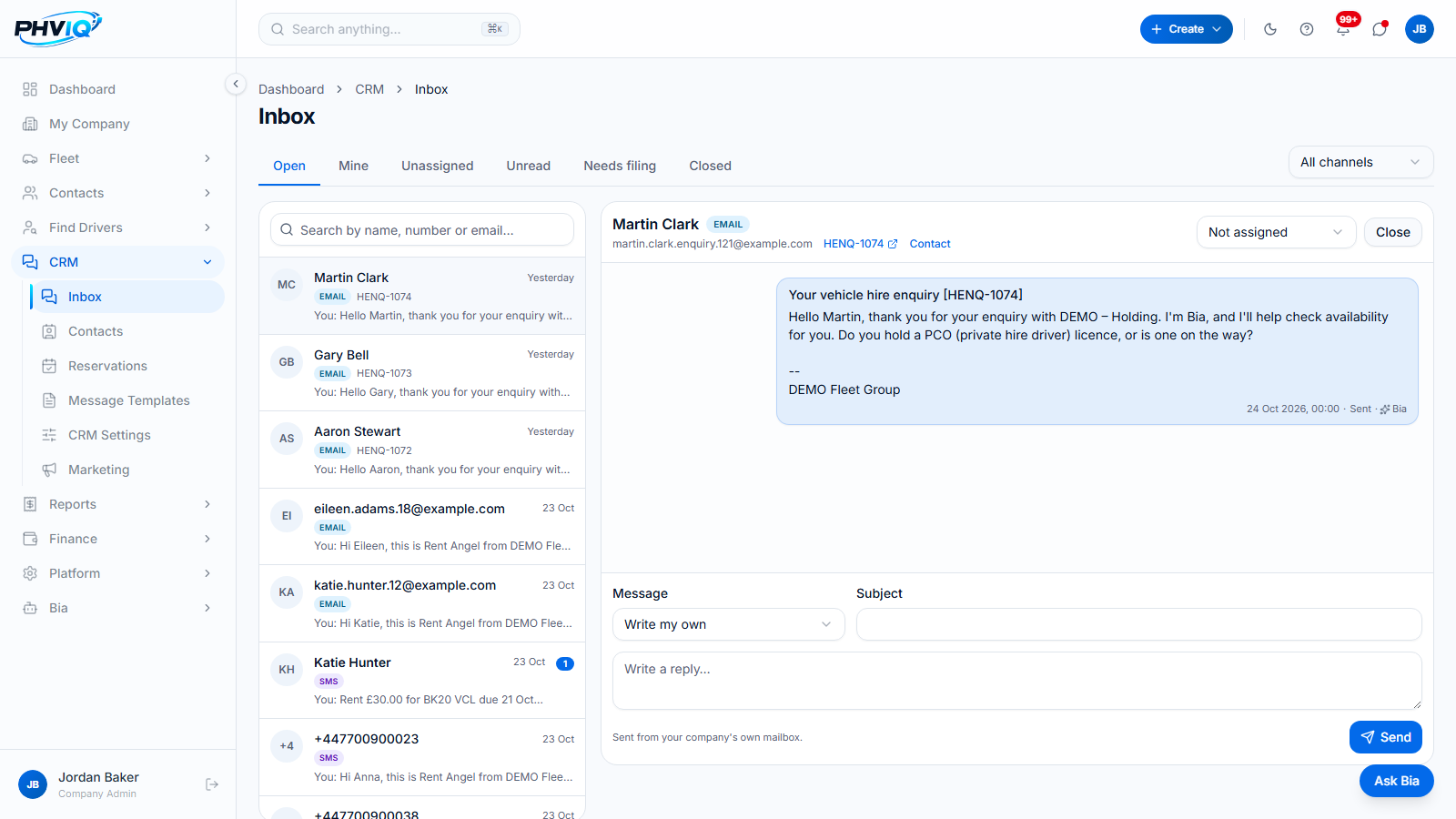
Task: Click CRM in the breadcrumb
Action: point(369,89)
